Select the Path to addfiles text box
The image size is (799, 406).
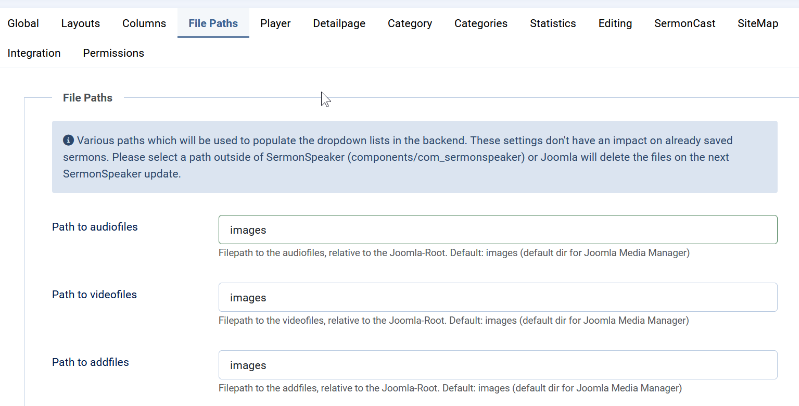[x=497, y=365]
